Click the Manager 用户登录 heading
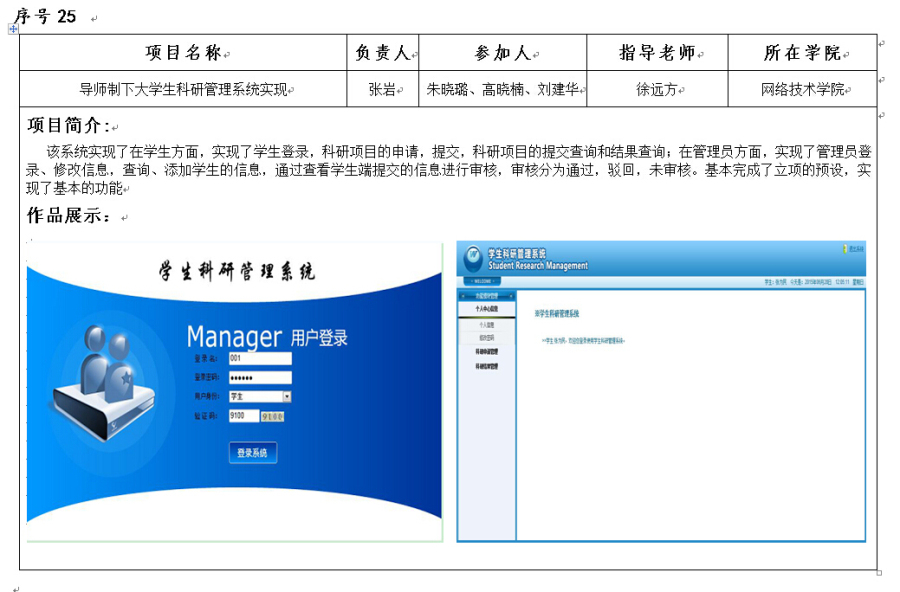Viewport: 900px width, 592px height. 267,336
